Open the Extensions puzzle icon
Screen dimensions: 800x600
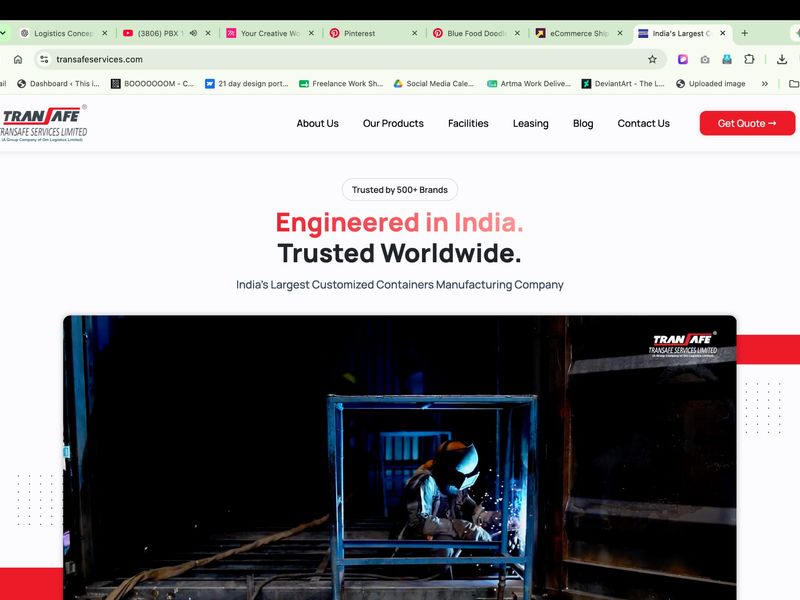tap(749, 59)
